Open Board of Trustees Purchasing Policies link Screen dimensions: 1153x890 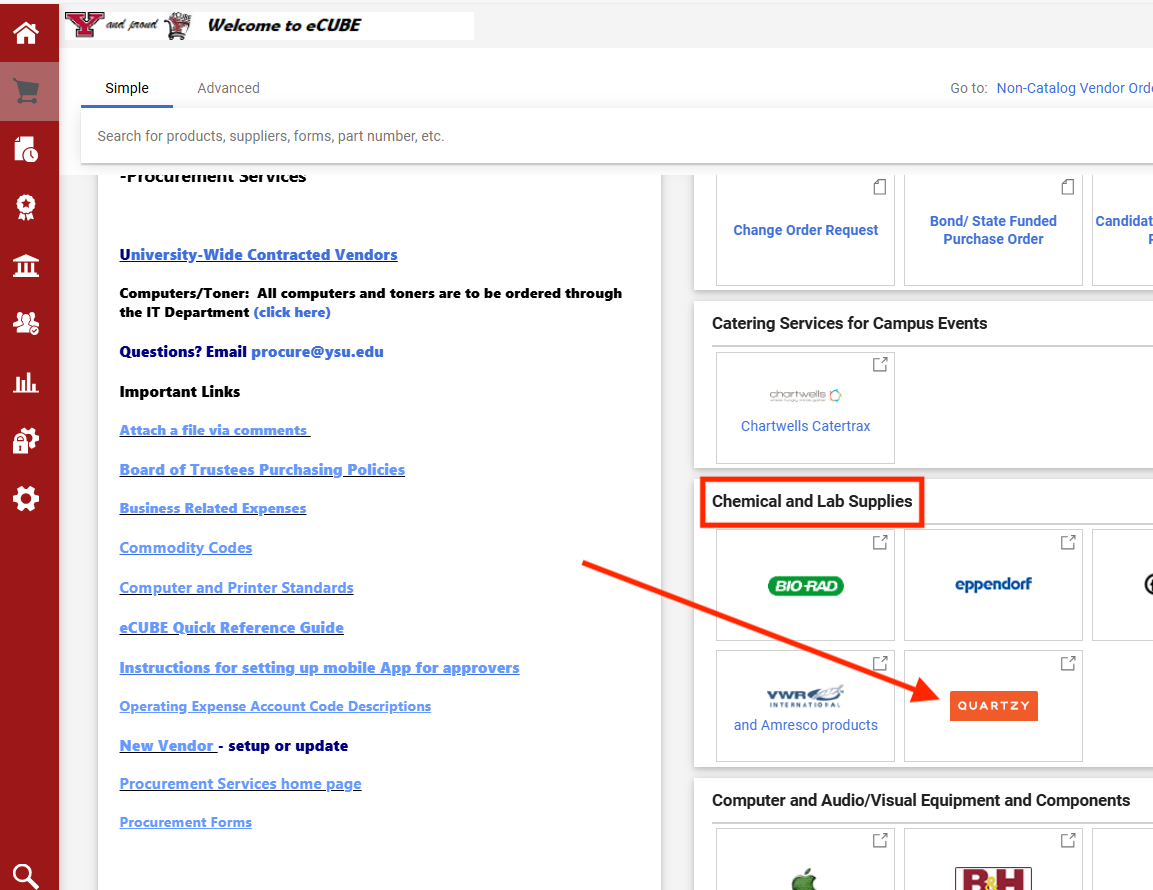[x=262, y=469]
